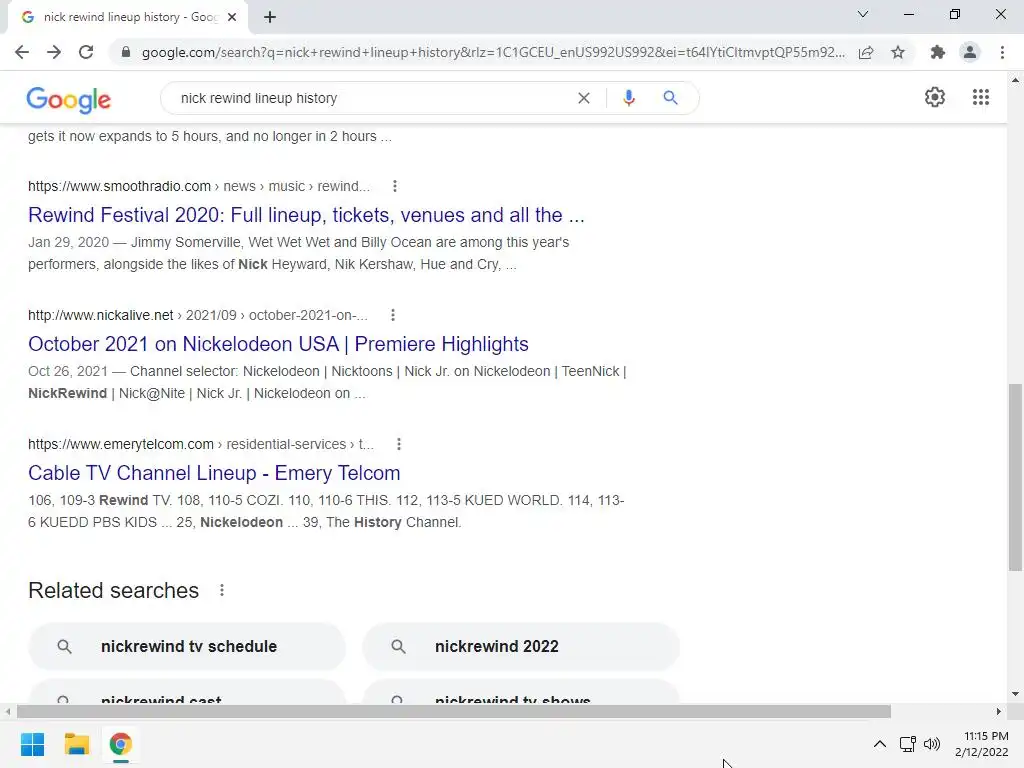The height and width of the screenshot is (768, 1024).
Task: Open 'Cable TV Channel Lineup - Emery Telcom' result
Action: (214, 473)
